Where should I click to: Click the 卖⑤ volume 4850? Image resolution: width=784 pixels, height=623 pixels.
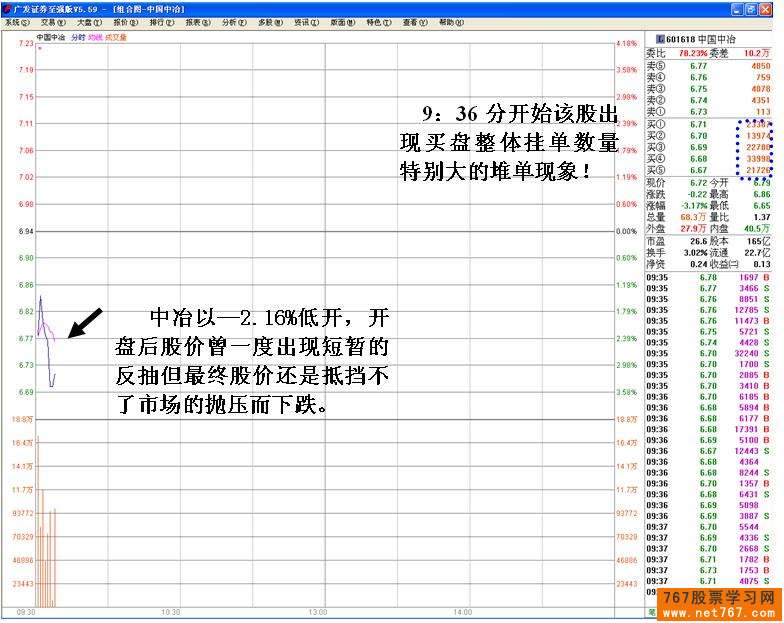760,66
